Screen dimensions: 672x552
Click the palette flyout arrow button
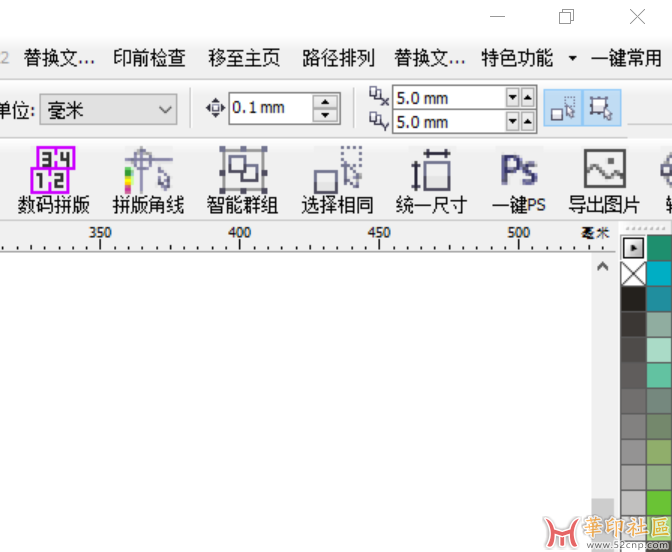point(633,248)
